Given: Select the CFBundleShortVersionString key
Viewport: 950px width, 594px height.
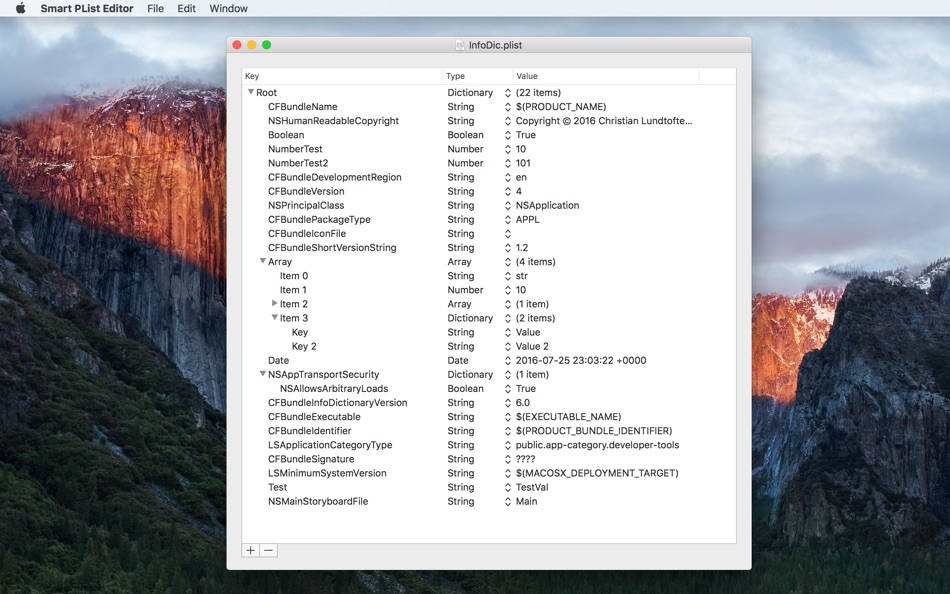Looking at the screenshot, I should coord(332,247).
